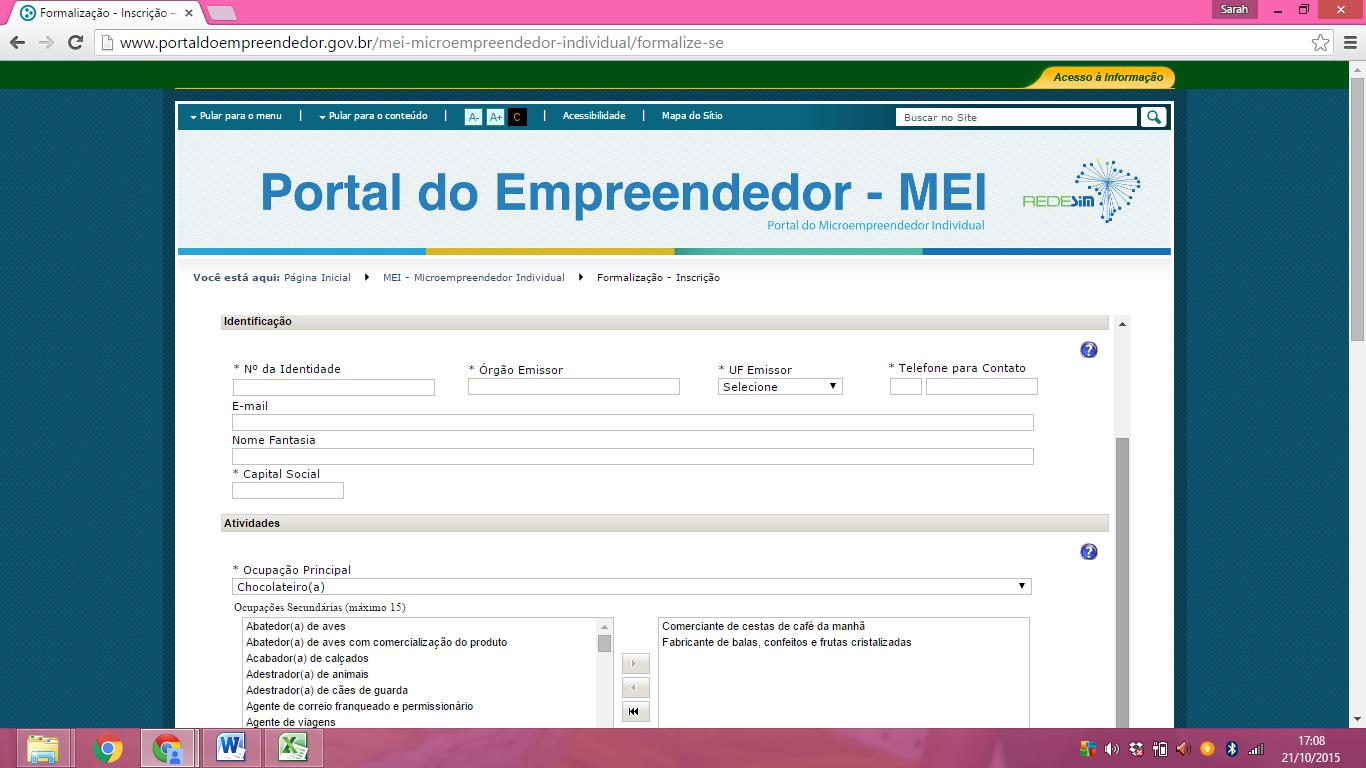1366x768 pixels.
Task: Expand Pular para o conteúdo
Action: (x=373, y=116)
